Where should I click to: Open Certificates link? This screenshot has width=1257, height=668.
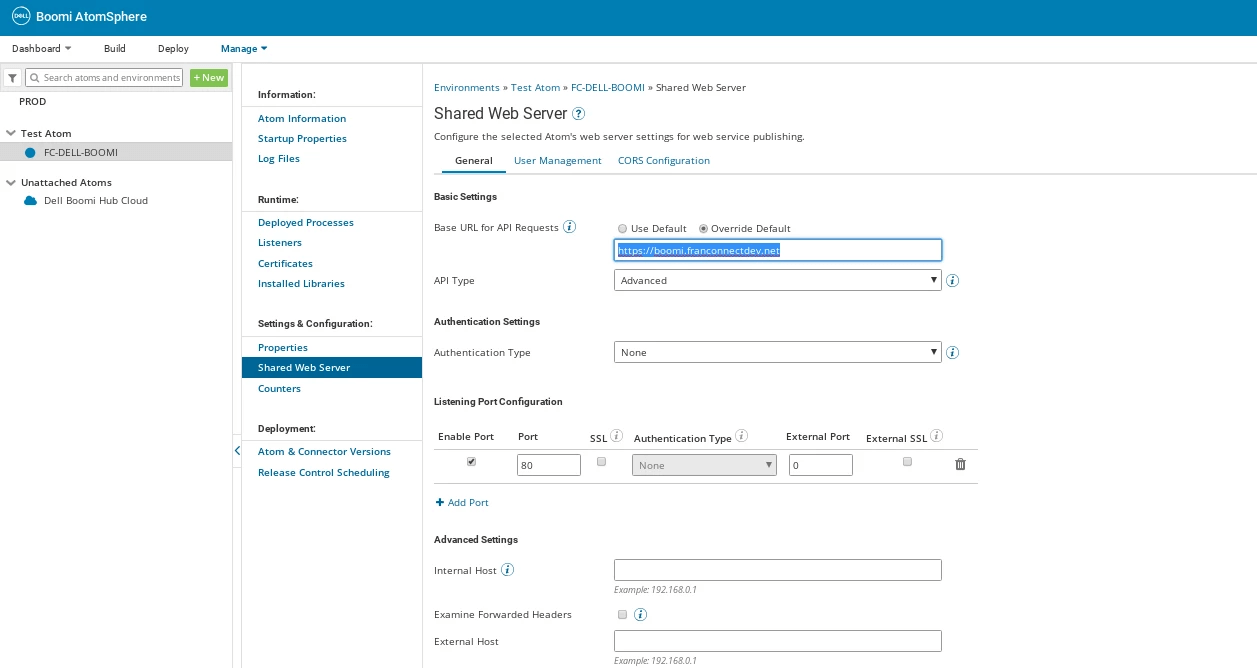pyautogui.click(x=285, y=263)
